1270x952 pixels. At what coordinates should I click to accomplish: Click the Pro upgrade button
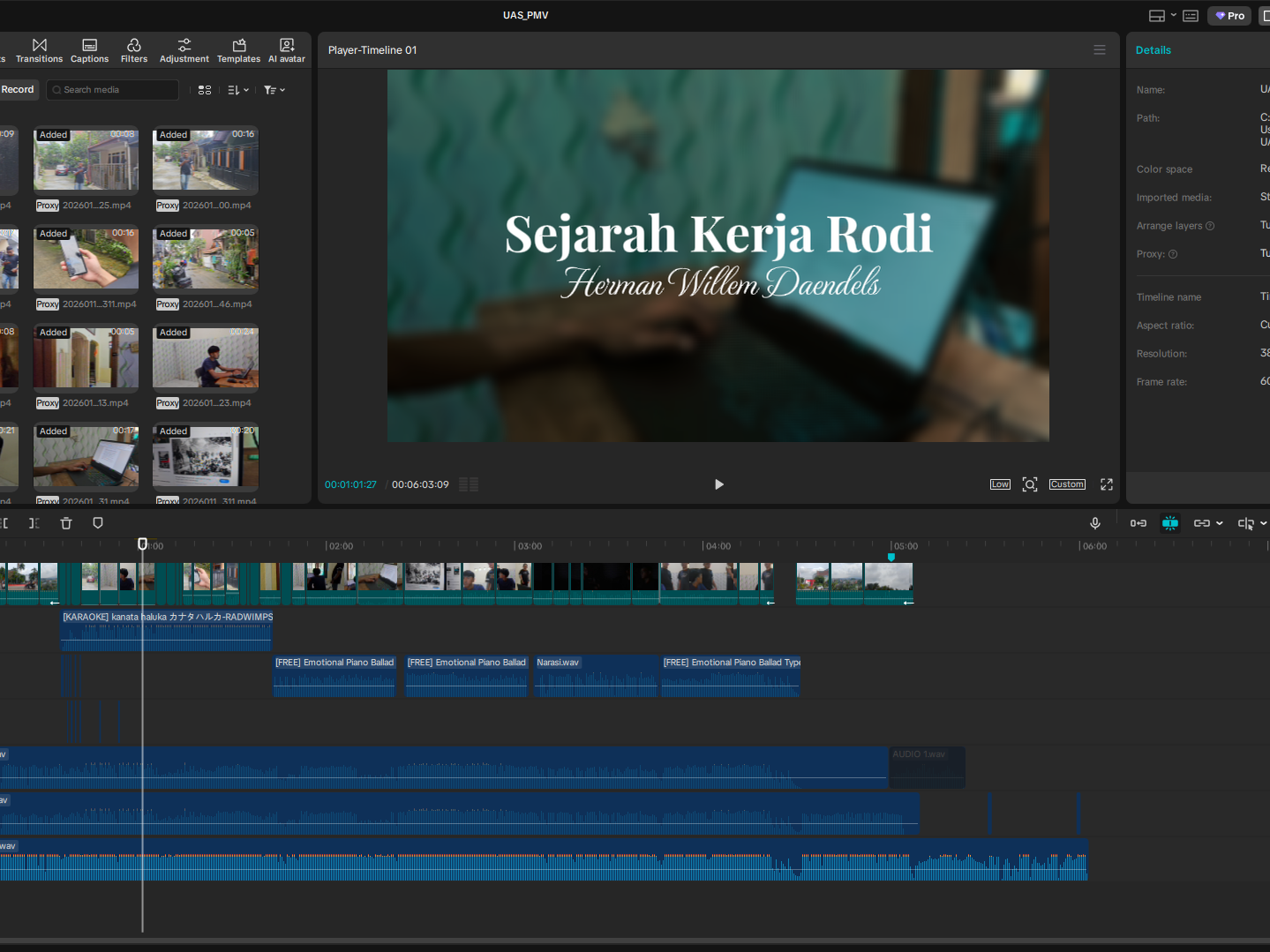pyautogui.click(x=1230, y=16)
